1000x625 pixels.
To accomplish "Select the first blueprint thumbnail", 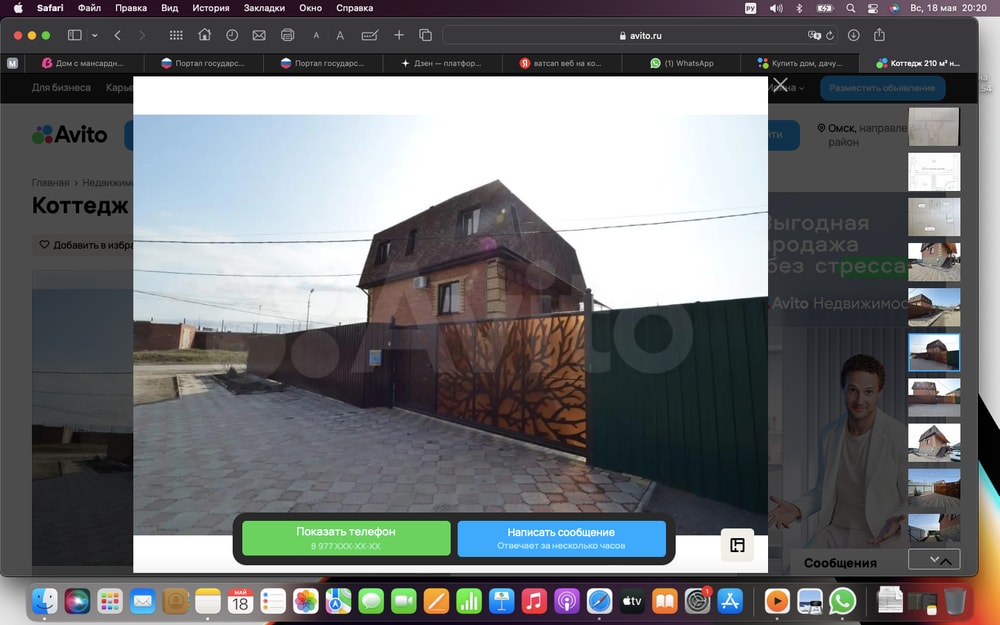I will [x=933, y=126].
